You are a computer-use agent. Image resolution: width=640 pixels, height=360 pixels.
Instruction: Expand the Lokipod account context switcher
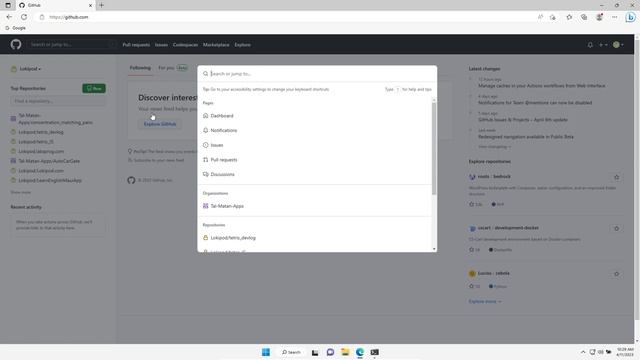click(x=27, y=69)
